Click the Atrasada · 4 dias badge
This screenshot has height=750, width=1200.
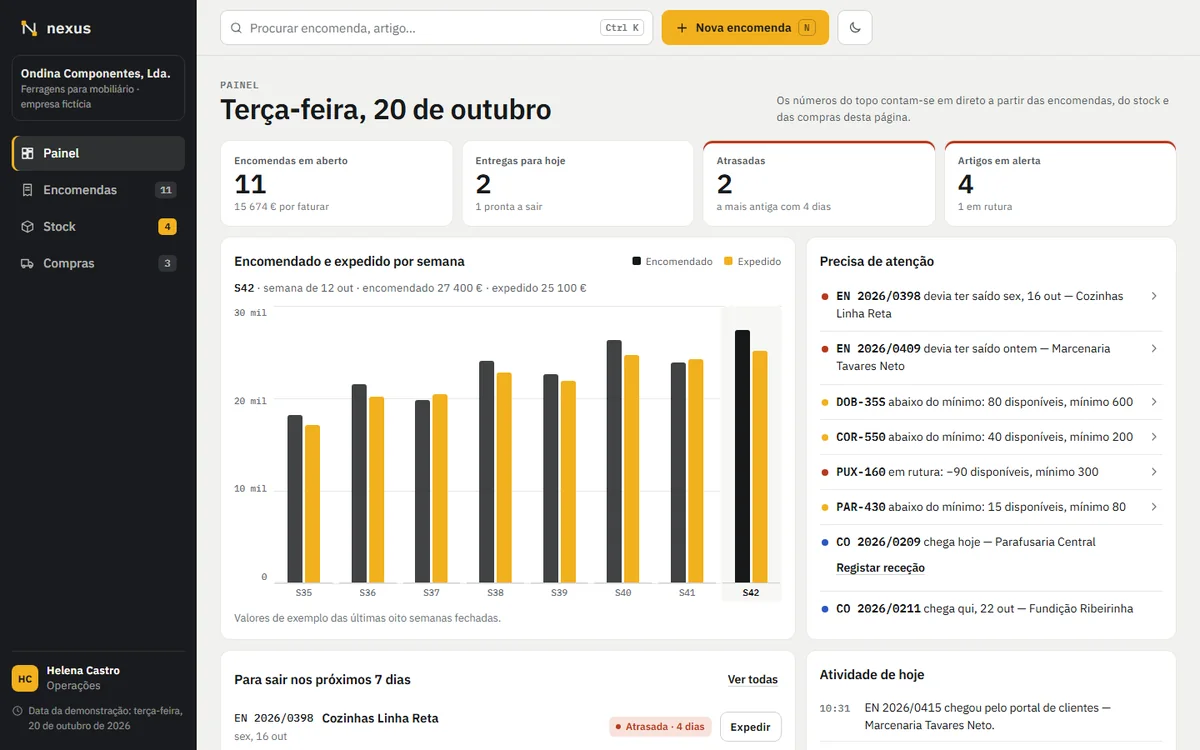pos(660,727)
